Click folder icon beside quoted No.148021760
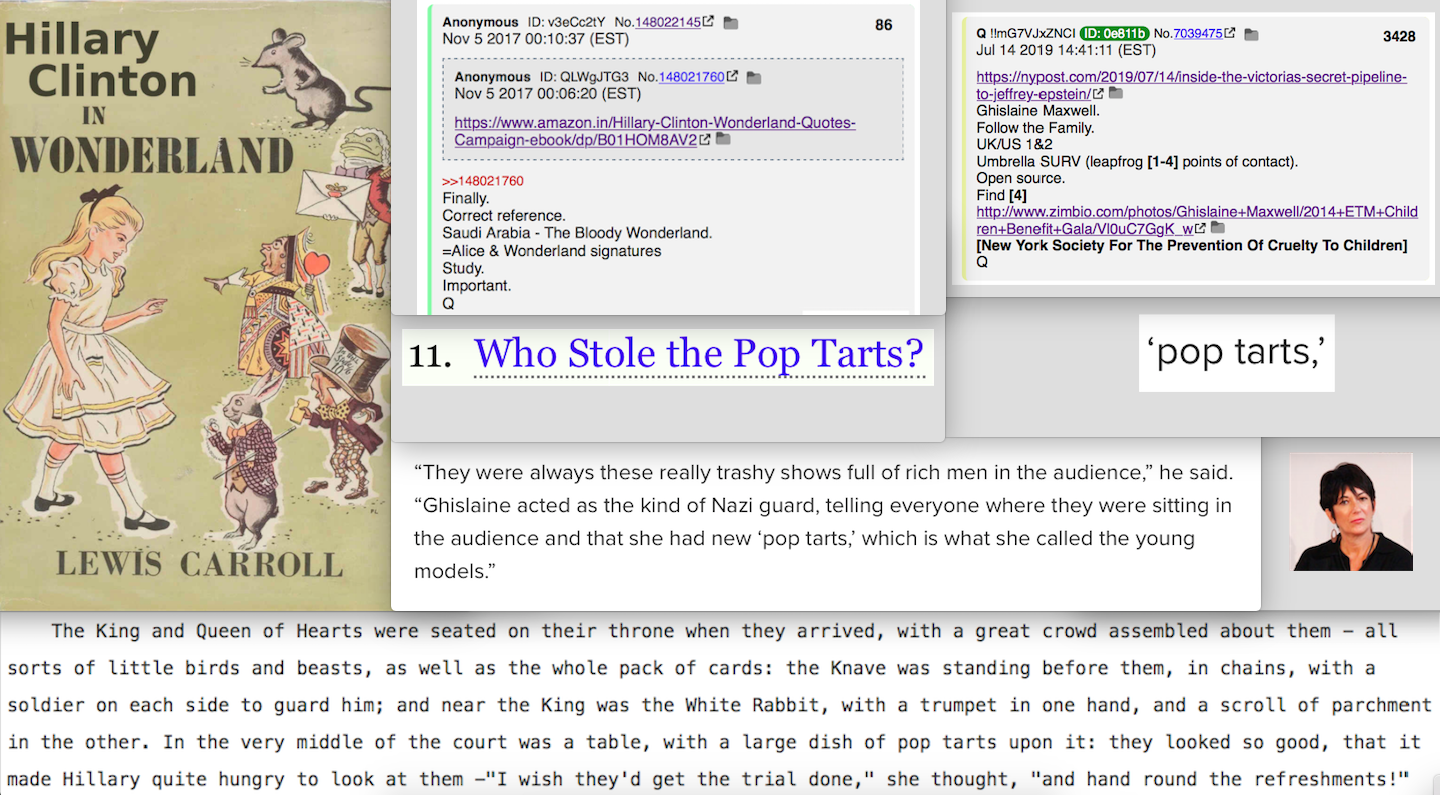The height and width of the screenshot is (795, 1440). pyautogui.click(x=753, y=77)
